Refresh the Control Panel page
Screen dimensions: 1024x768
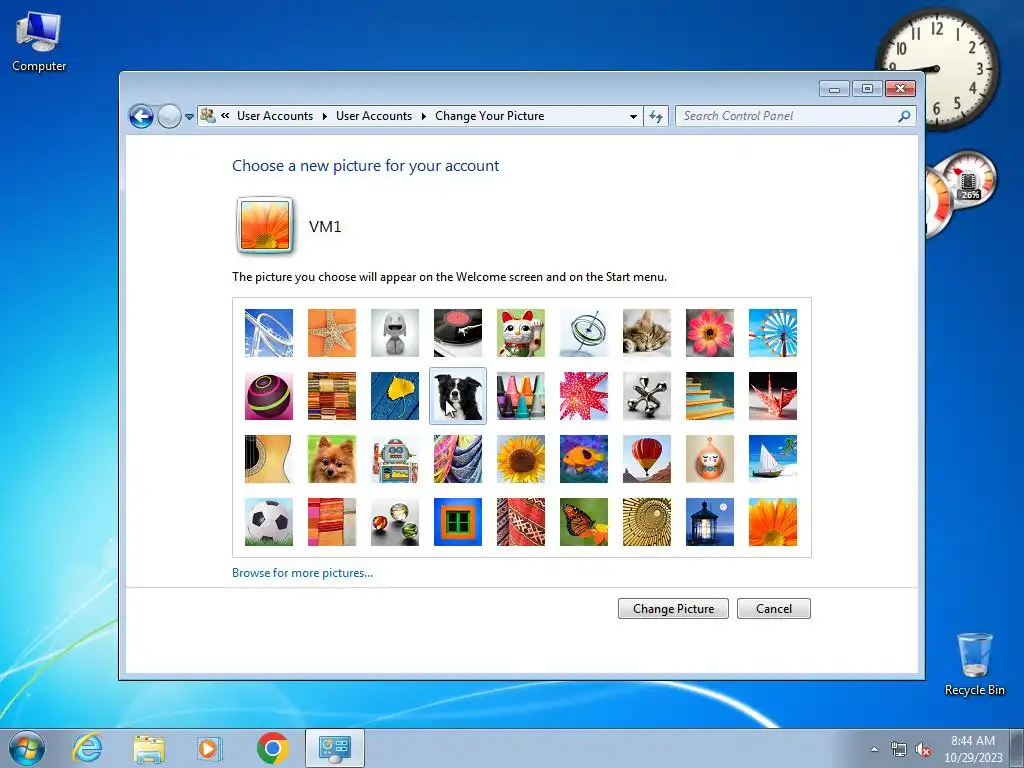(x=656, y=116)
